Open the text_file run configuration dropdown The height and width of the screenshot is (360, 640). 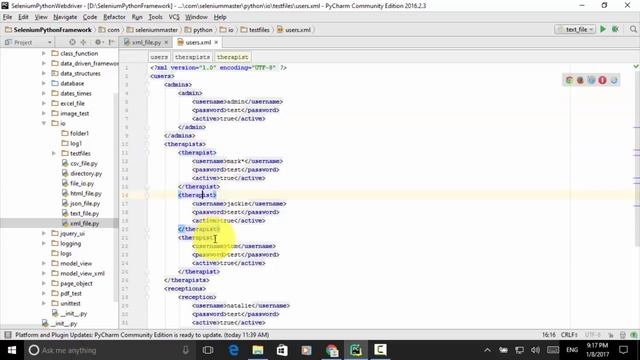575,29
